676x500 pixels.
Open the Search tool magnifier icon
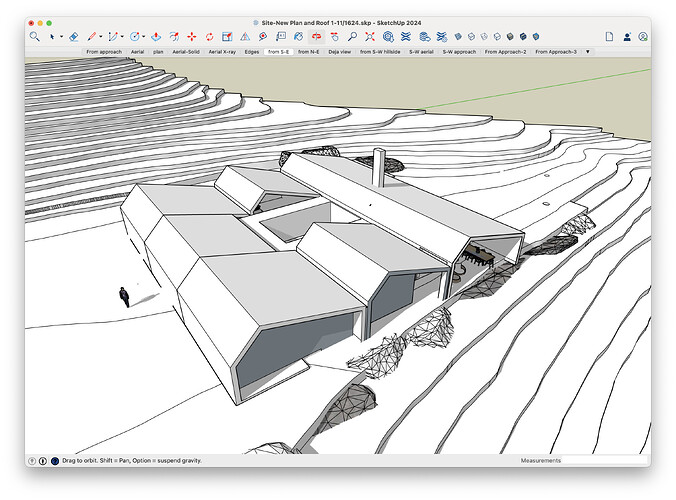click(34, 37)
